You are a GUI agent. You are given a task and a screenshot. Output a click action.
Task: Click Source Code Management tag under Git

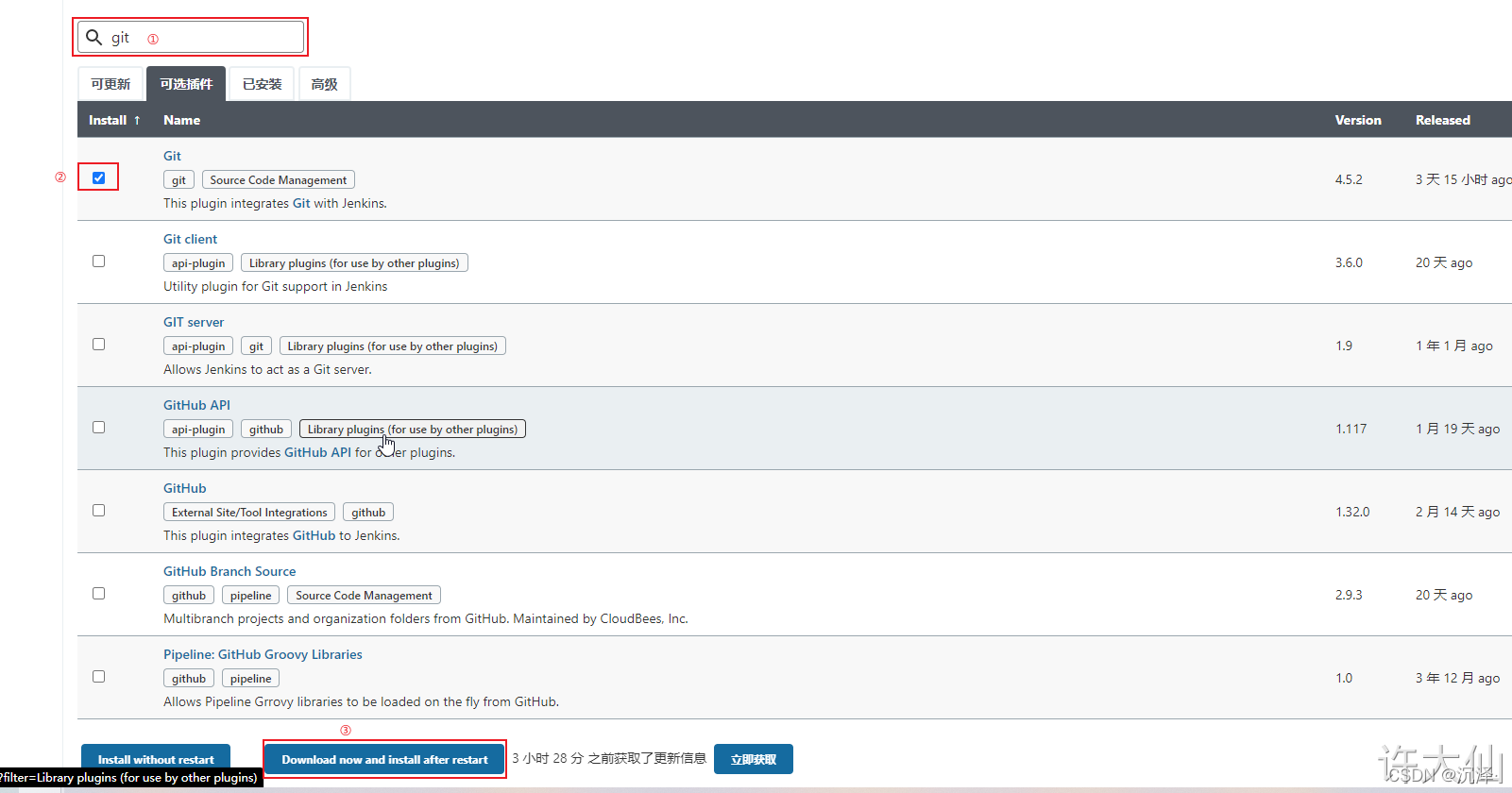279,179
